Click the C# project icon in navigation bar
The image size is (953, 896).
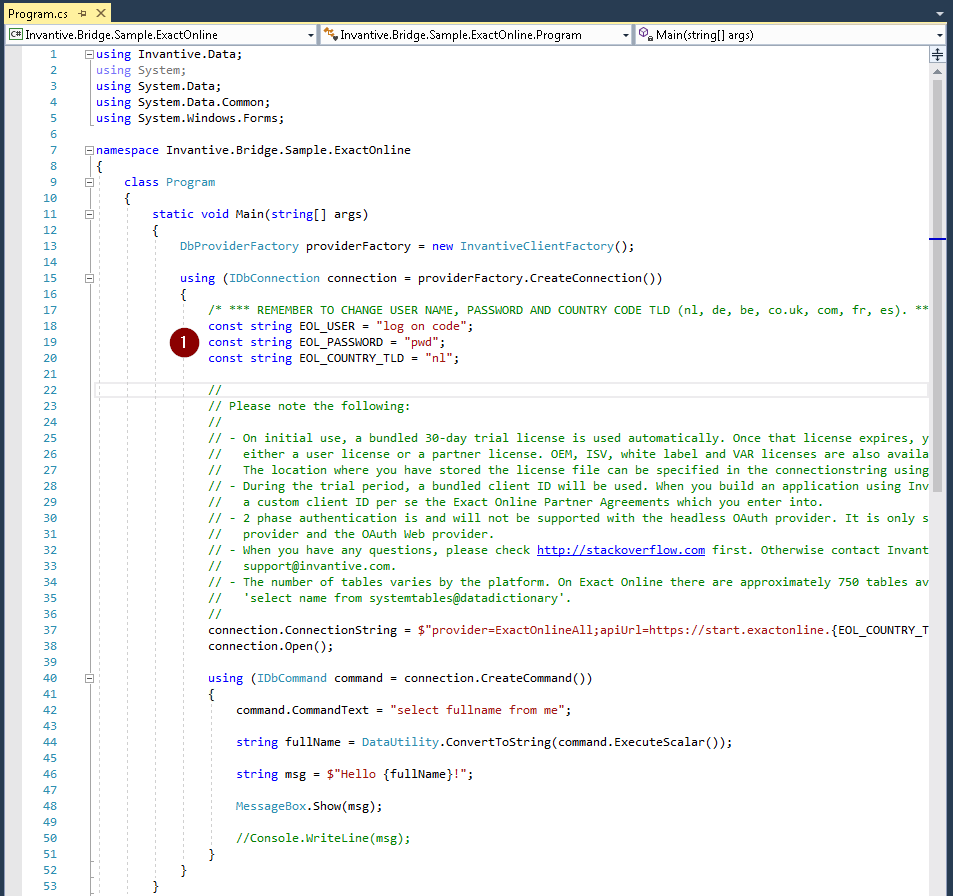coord(16,34)
